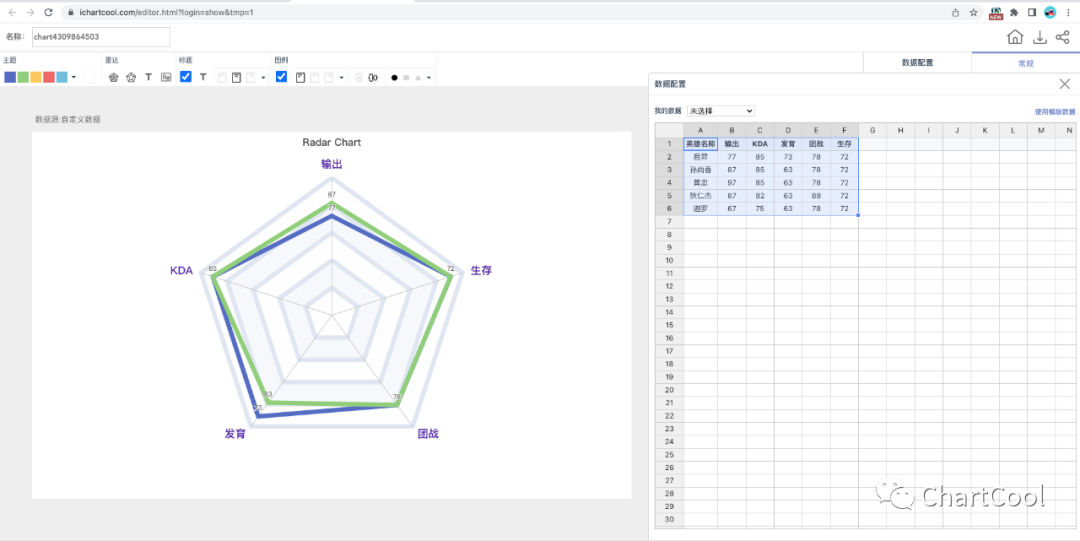Screen dimensions: 1080x541
Task: Select the third faded legend position icon
Action: coord(329,77)
